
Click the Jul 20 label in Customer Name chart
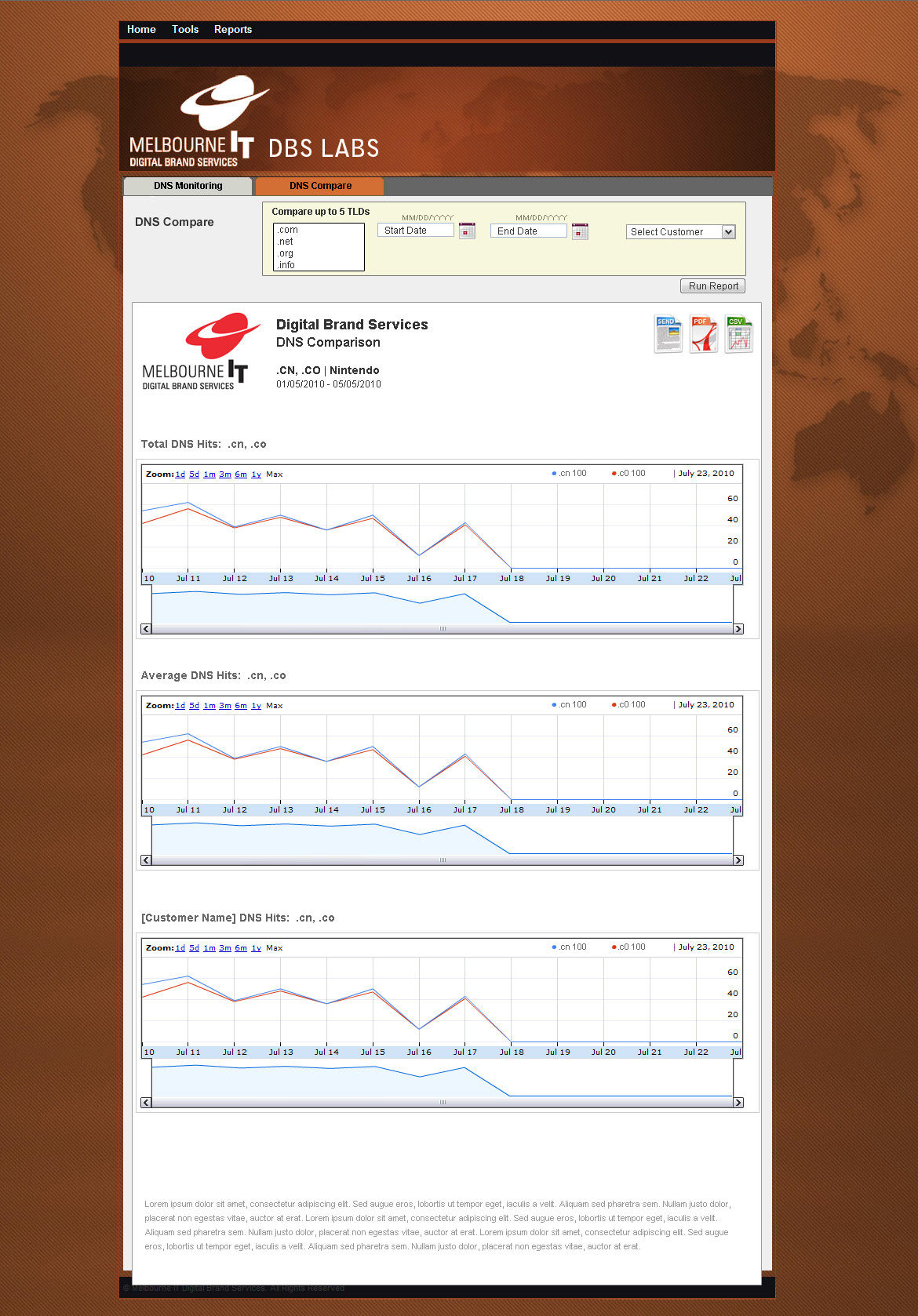pyautogui.click(x=603, y=1052)
